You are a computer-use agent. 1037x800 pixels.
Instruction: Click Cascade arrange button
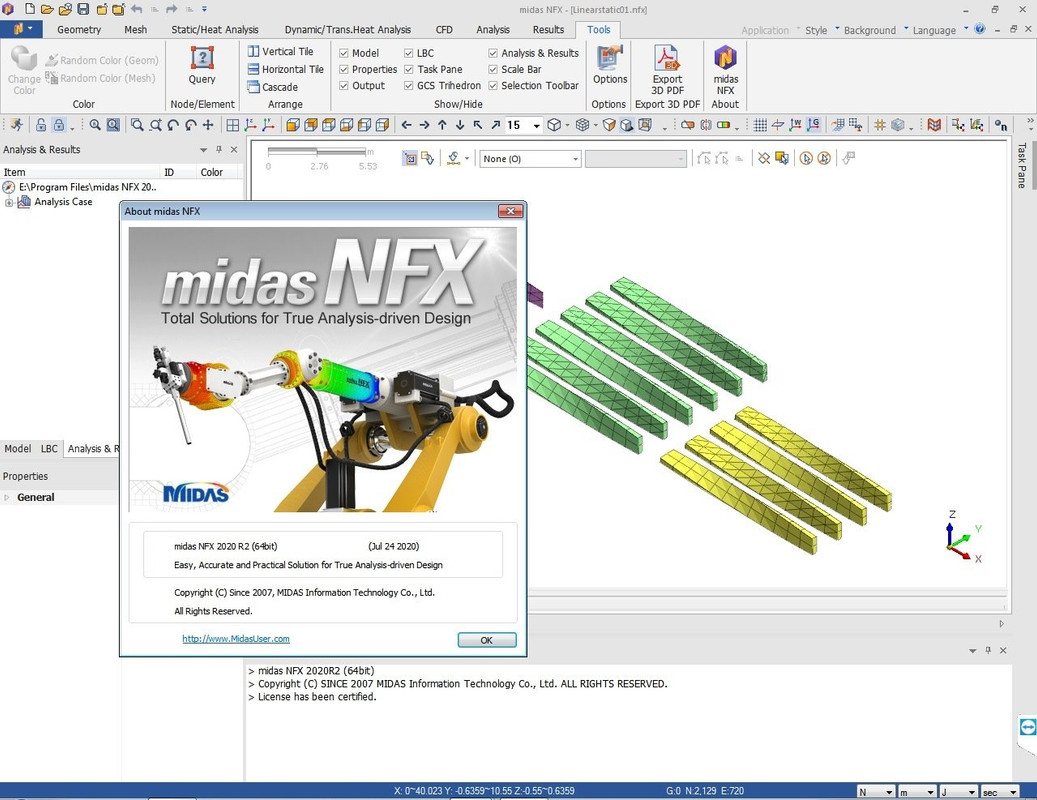[272, 87]
